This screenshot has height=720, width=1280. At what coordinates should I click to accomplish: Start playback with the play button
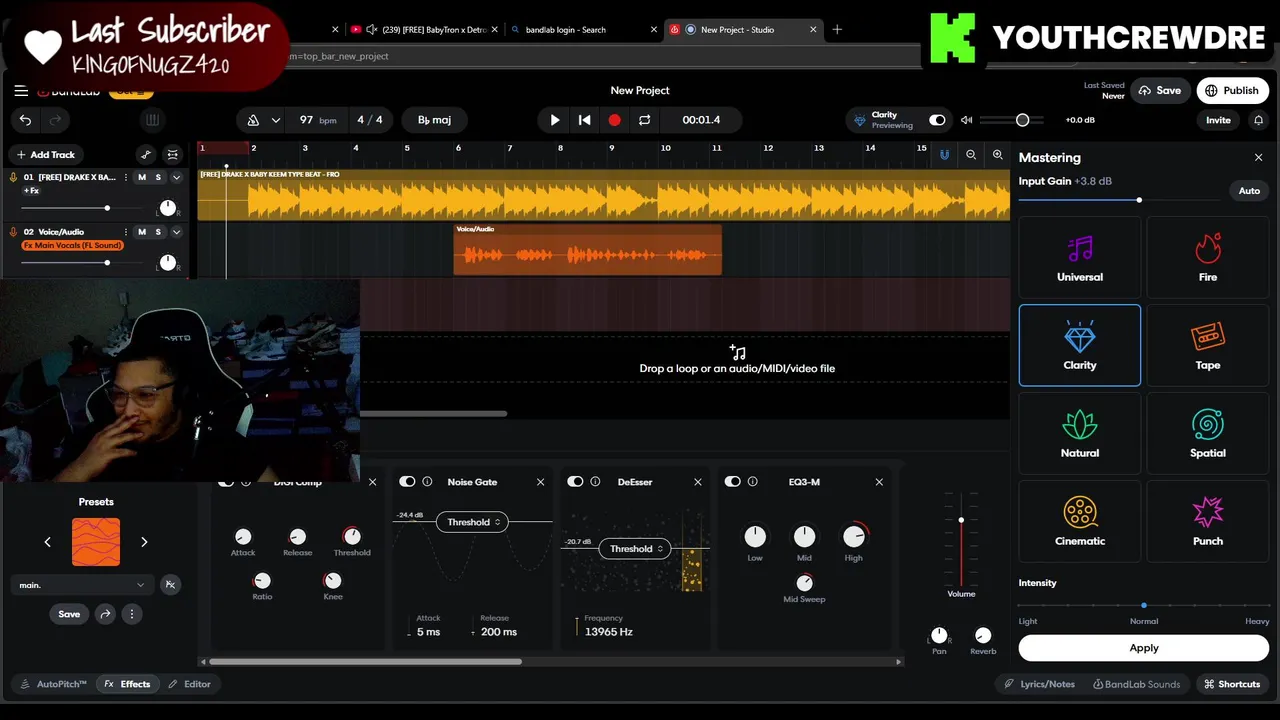(555, 120)
